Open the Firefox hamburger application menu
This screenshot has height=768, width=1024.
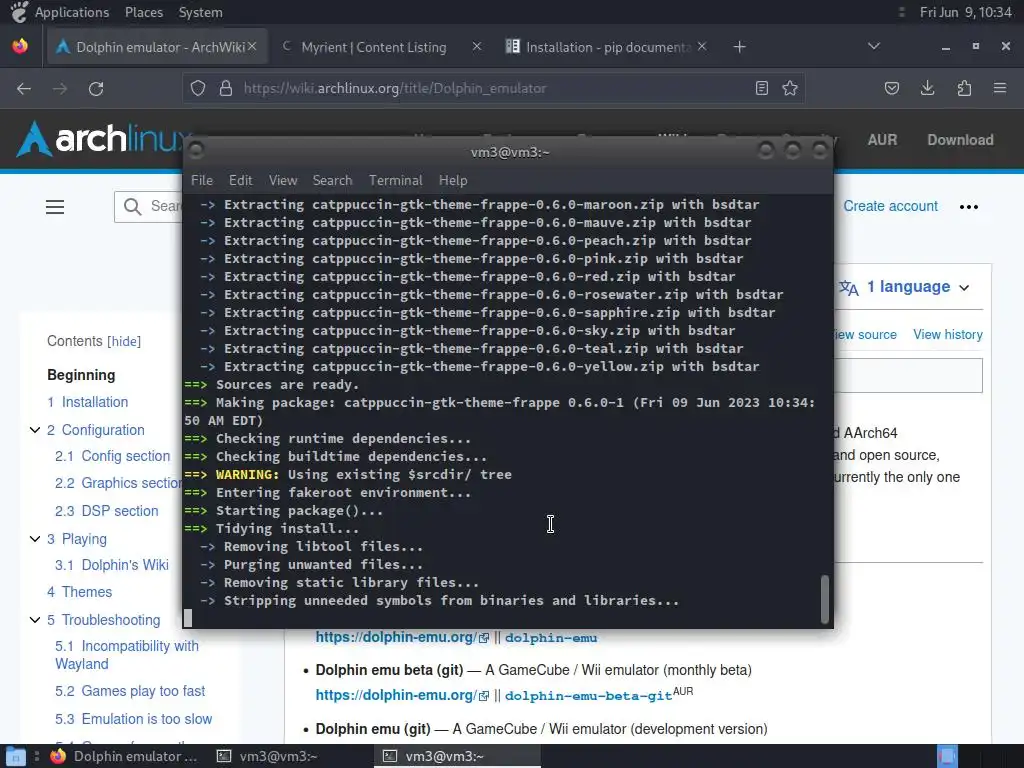coord(1000,88)
